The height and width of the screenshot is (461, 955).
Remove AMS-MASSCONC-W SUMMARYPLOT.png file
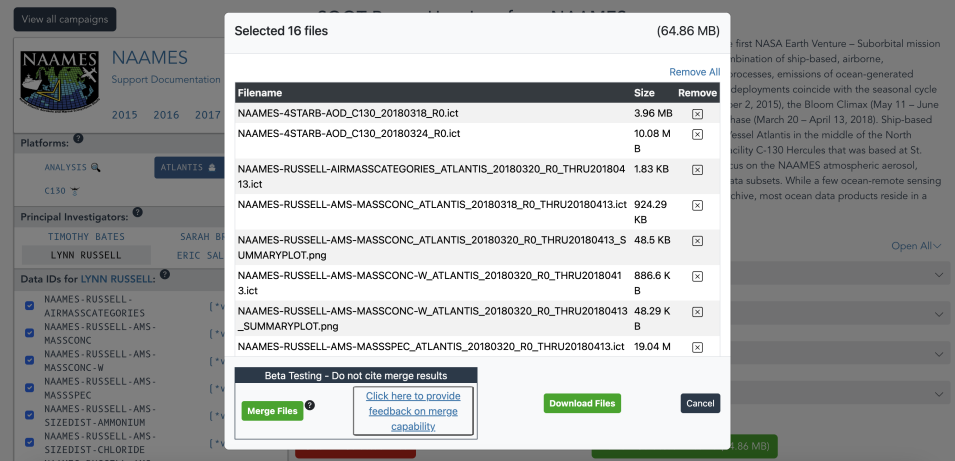point(697,312)
